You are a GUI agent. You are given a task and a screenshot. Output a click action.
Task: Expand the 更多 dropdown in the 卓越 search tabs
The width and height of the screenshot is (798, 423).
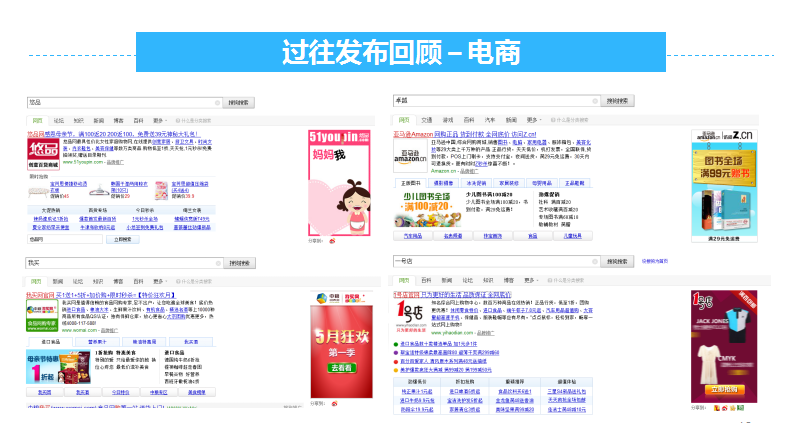(534, 120)
